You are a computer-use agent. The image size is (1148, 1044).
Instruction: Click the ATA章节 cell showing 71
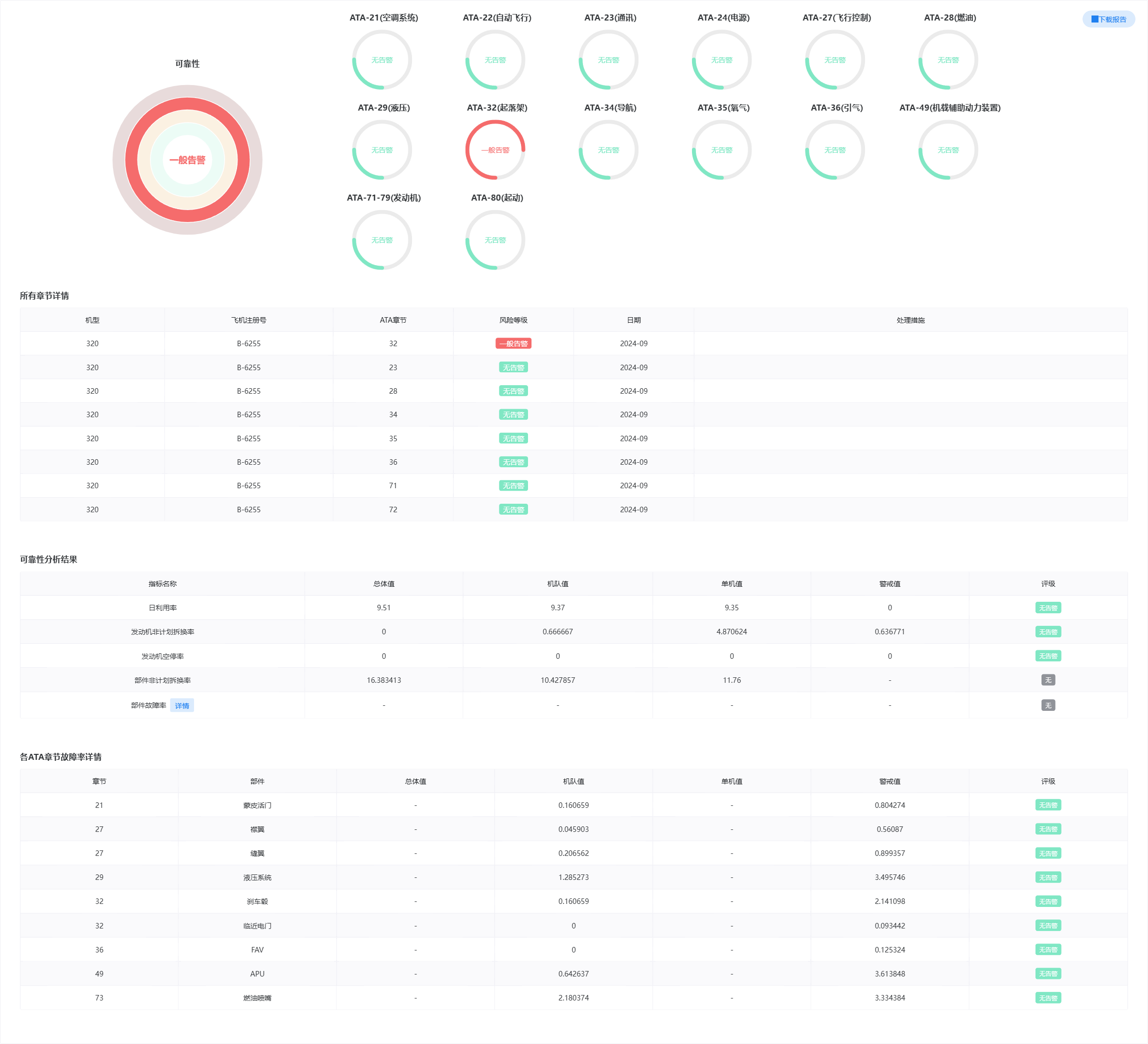(x=393, y=486)
